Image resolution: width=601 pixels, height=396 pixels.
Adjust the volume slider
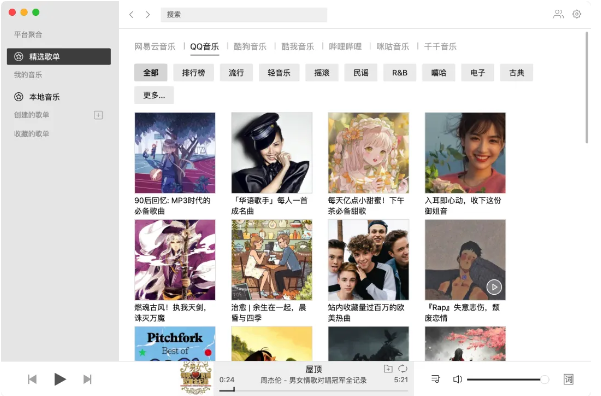pyautogui.click(x=507, y=380)
